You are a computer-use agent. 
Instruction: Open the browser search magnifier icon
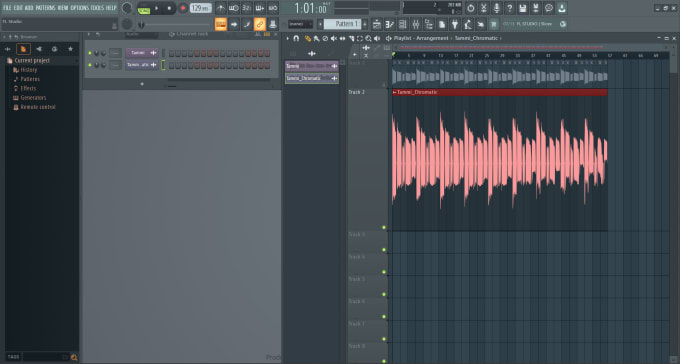click(x=74, y=357)
